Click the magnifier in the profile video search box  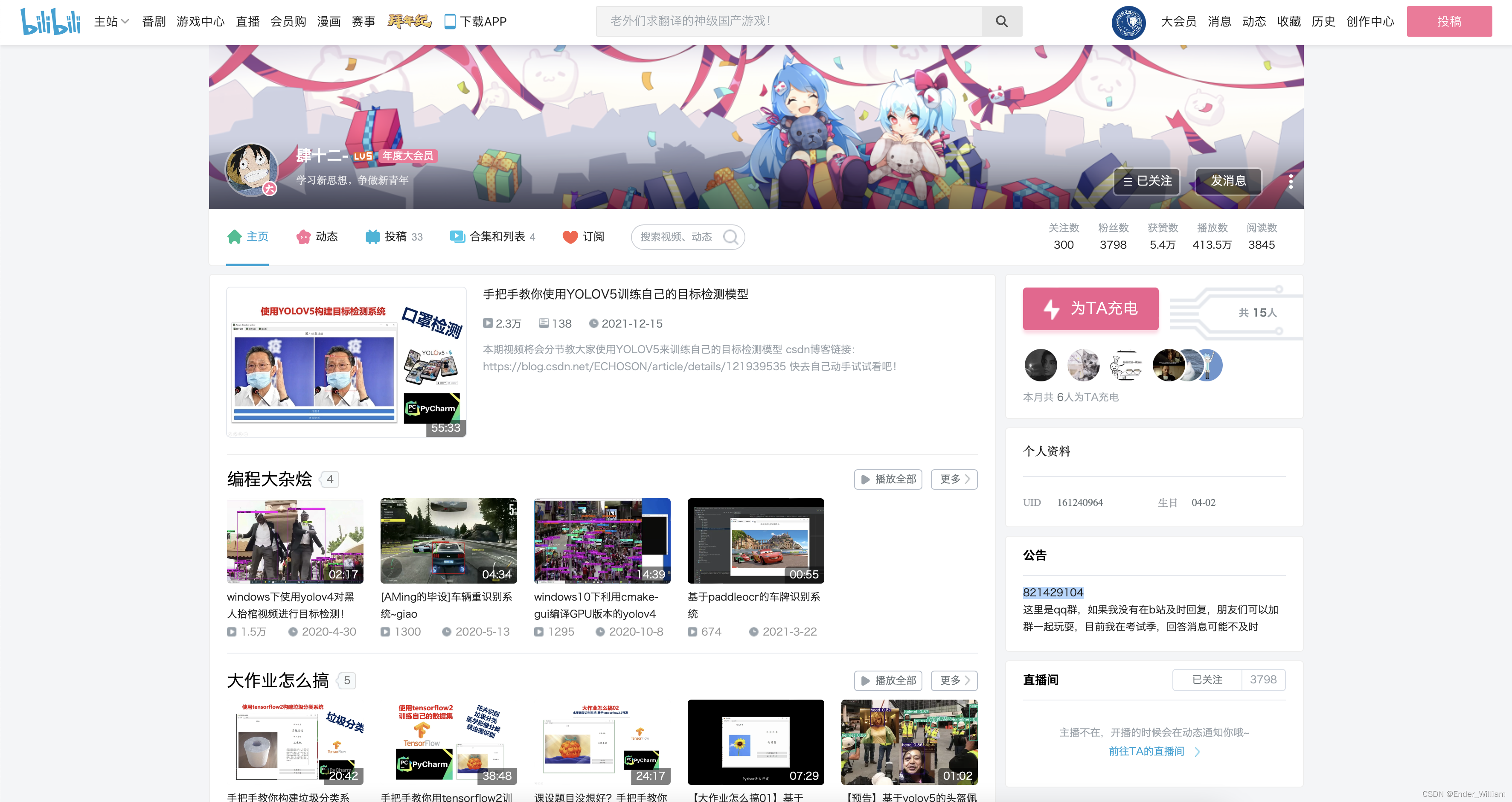click(x=731, y=237)
